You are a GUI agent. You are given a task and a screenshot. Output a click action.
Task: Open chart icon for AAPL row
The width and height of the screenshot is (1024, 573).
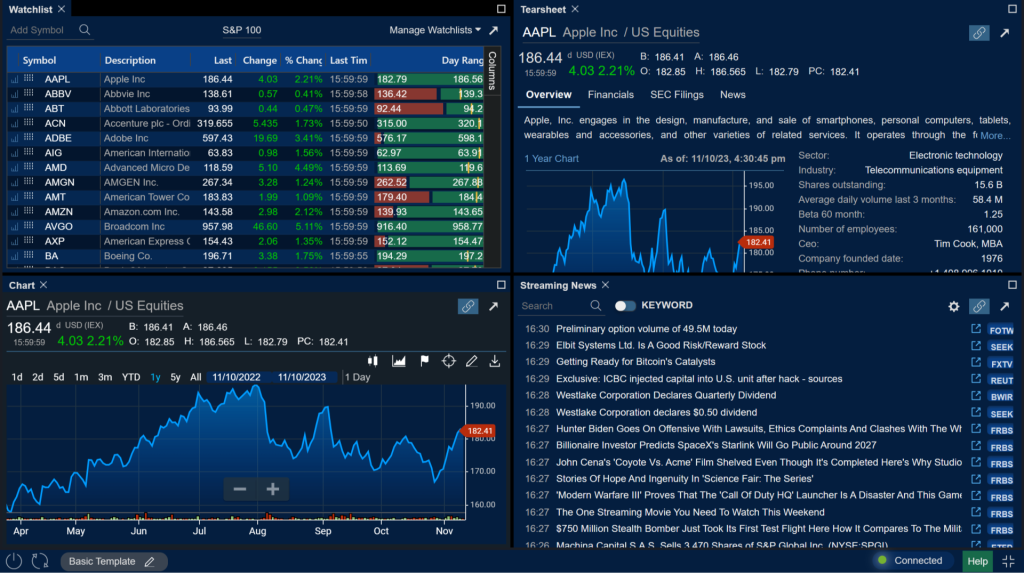tap(14, 80)
